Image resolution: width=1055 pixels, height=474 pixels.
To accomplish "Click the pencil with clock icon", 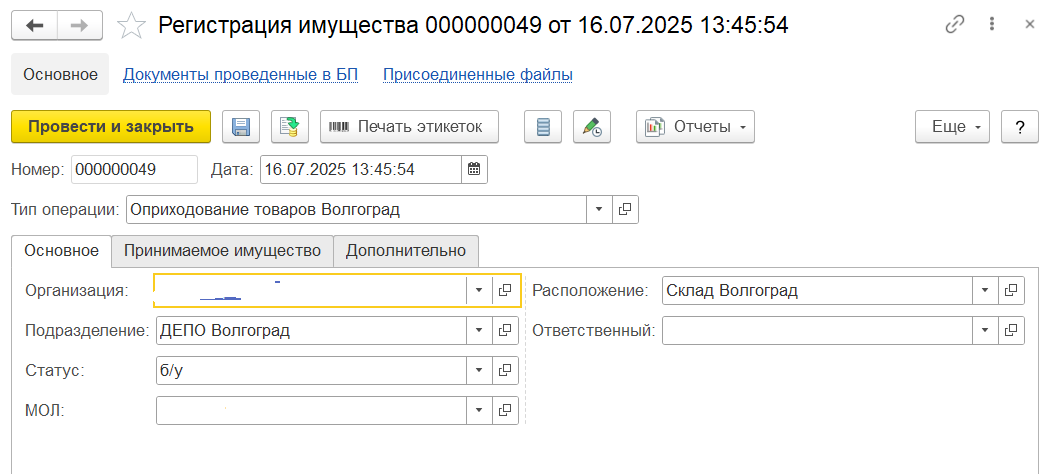I will 592,127.
